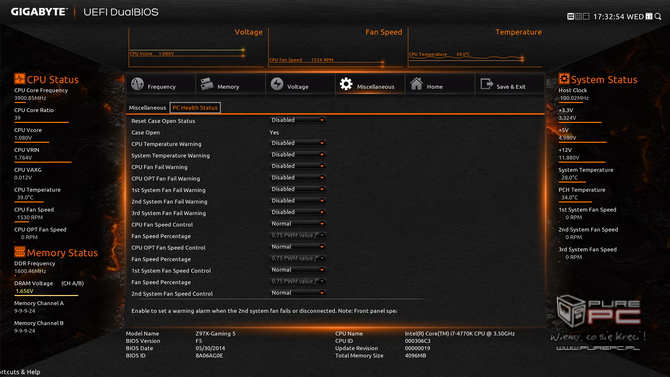Viewport: 670px width, 377px height.
Task: Click the System Status header icon
Action: [x=564, y=79]
